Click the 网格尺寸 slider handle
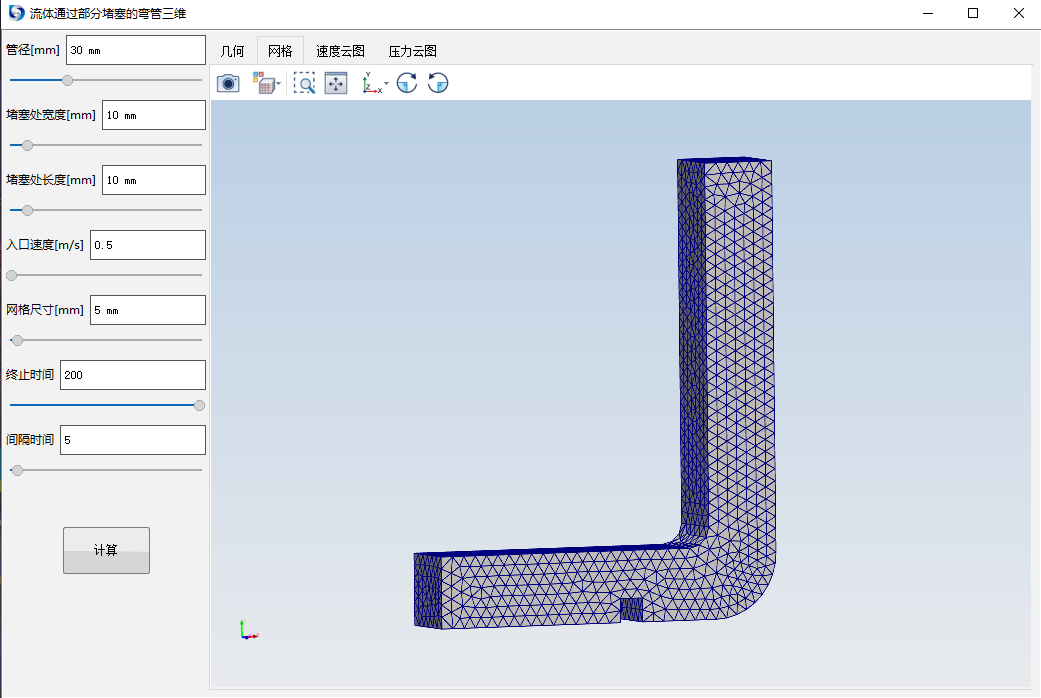The height and width of the screenshot is (698, 1041). pos(17,341)
